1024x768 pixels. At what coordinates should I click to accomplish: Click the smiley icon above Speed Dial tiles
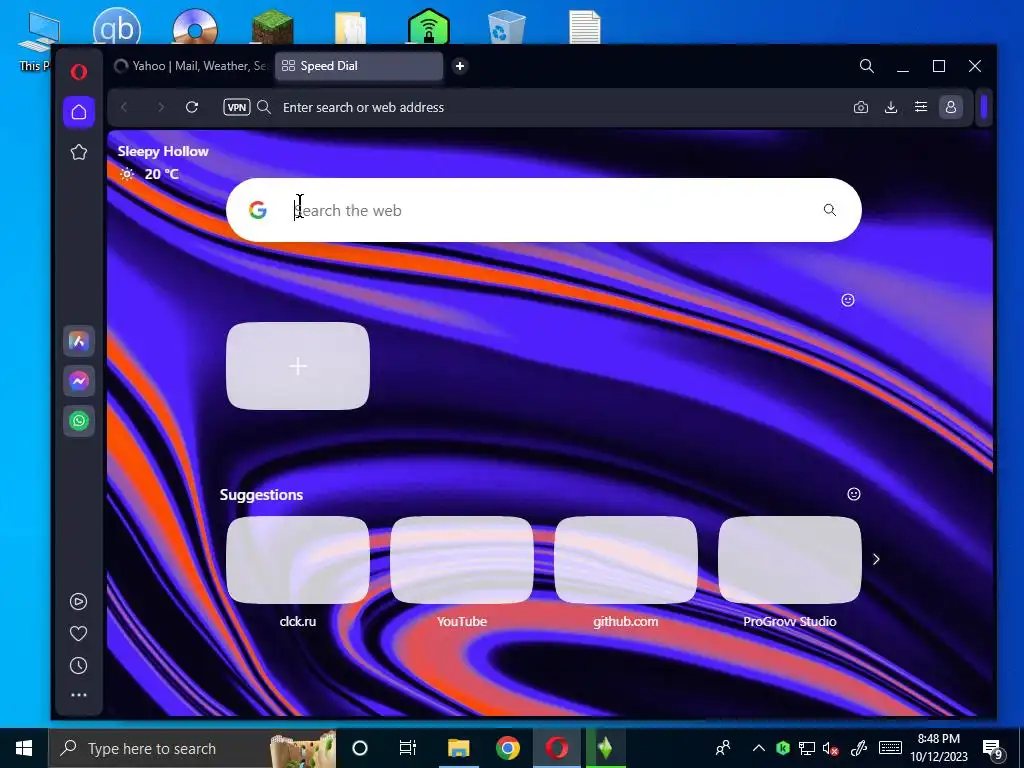click(848, 300)
